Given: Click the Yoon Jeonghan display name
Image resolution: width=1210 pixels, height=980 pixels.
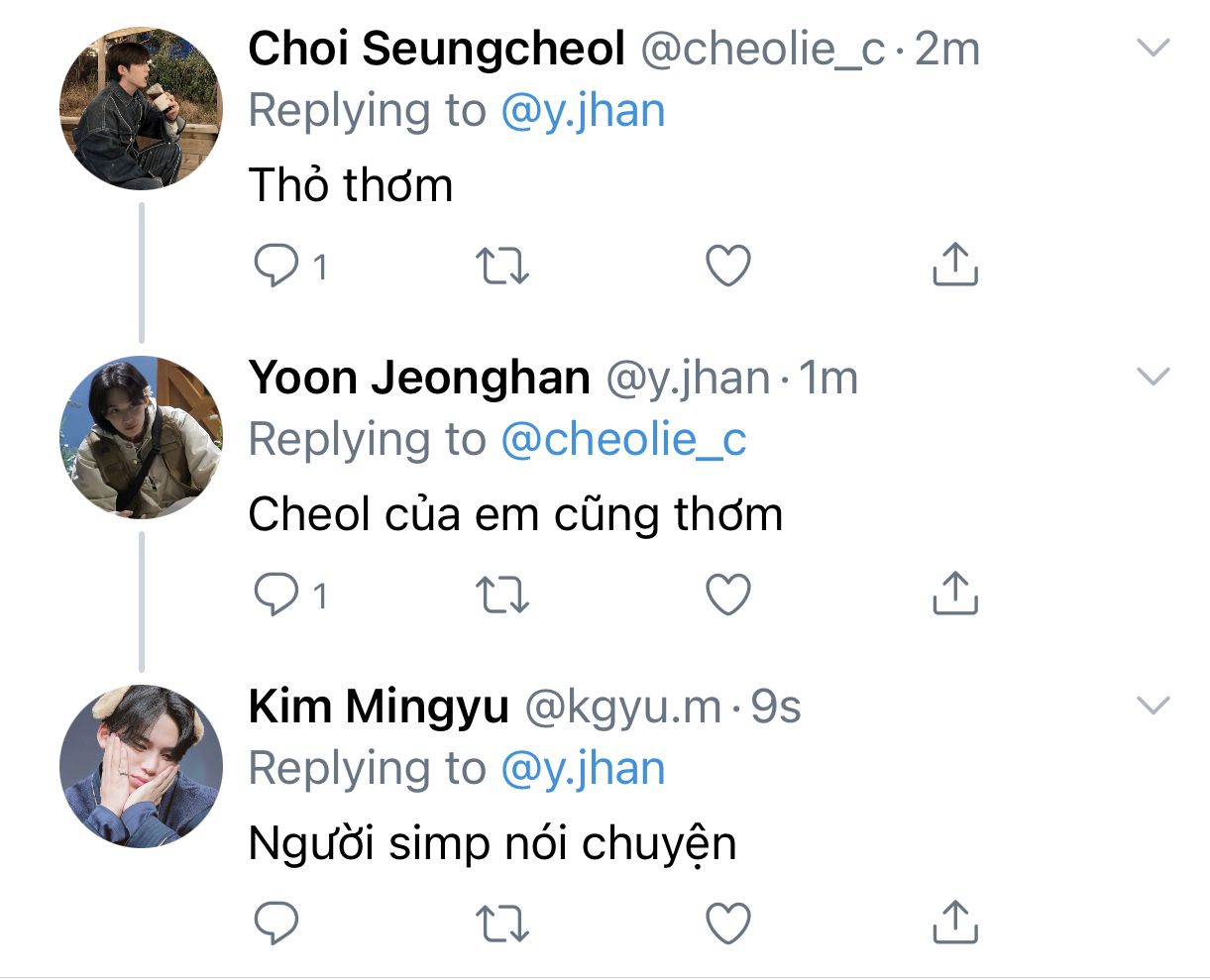Looking at the screenshot, I should [x=418, y=378].
